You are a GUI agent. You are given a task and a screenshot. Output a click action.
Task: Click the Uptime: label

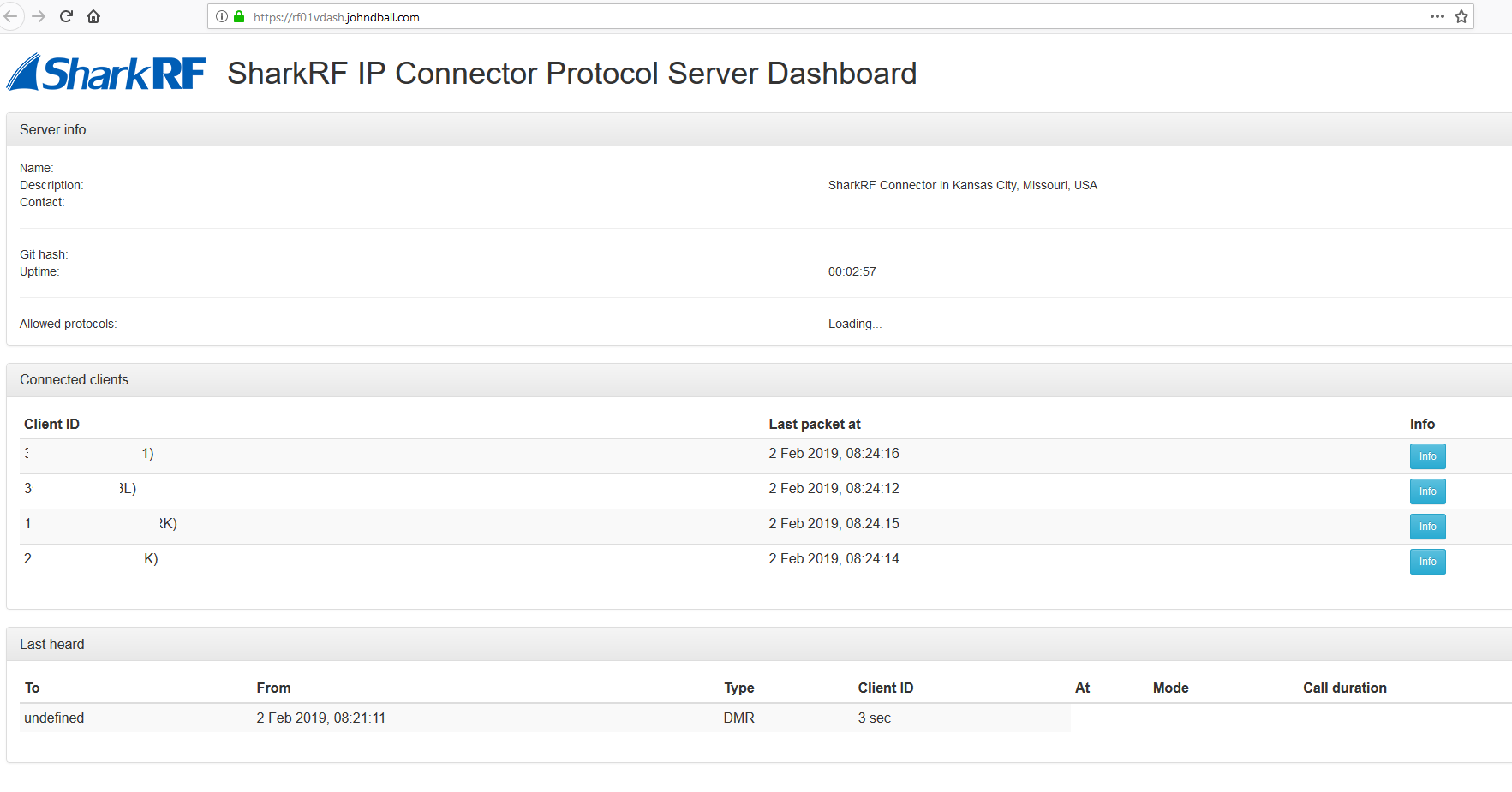tap(39, 271)
